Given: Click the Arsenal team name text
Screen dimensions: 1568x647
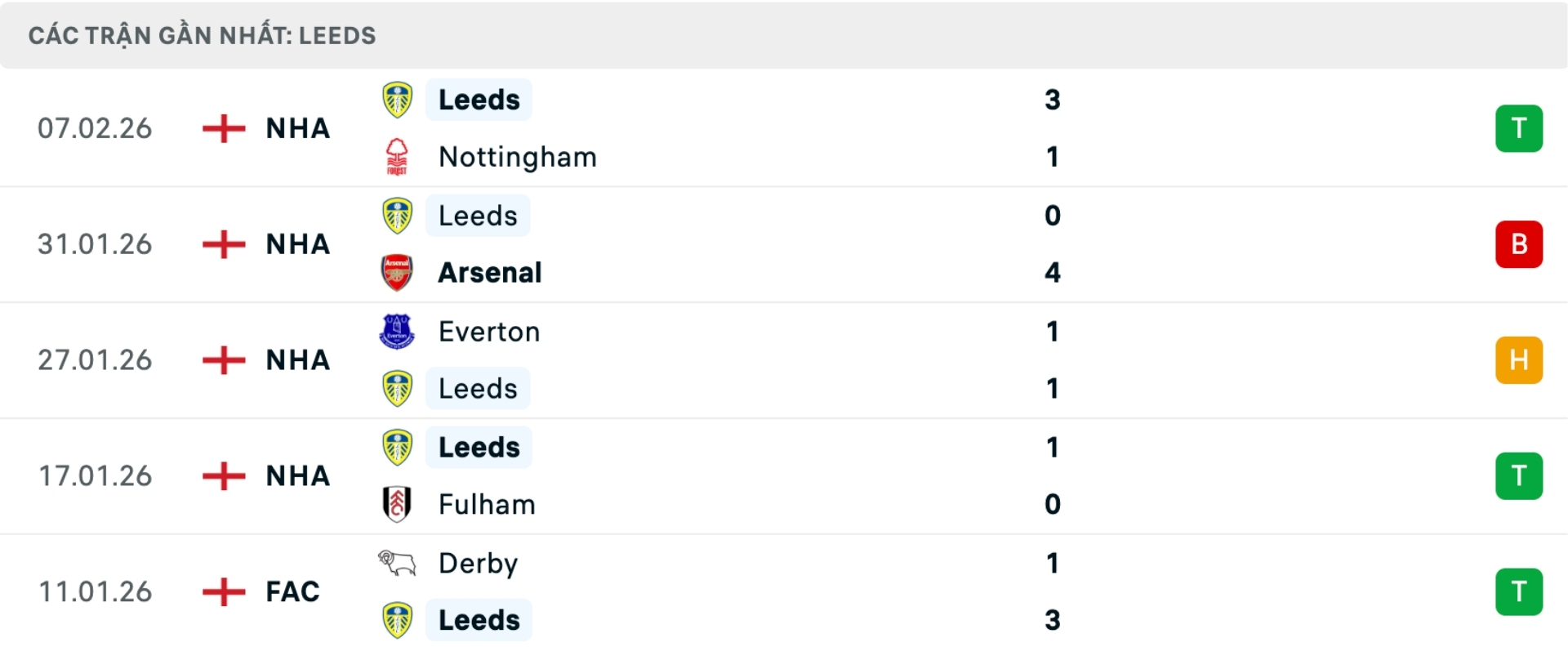Looking at the screenshot, I should coord(489,273).
